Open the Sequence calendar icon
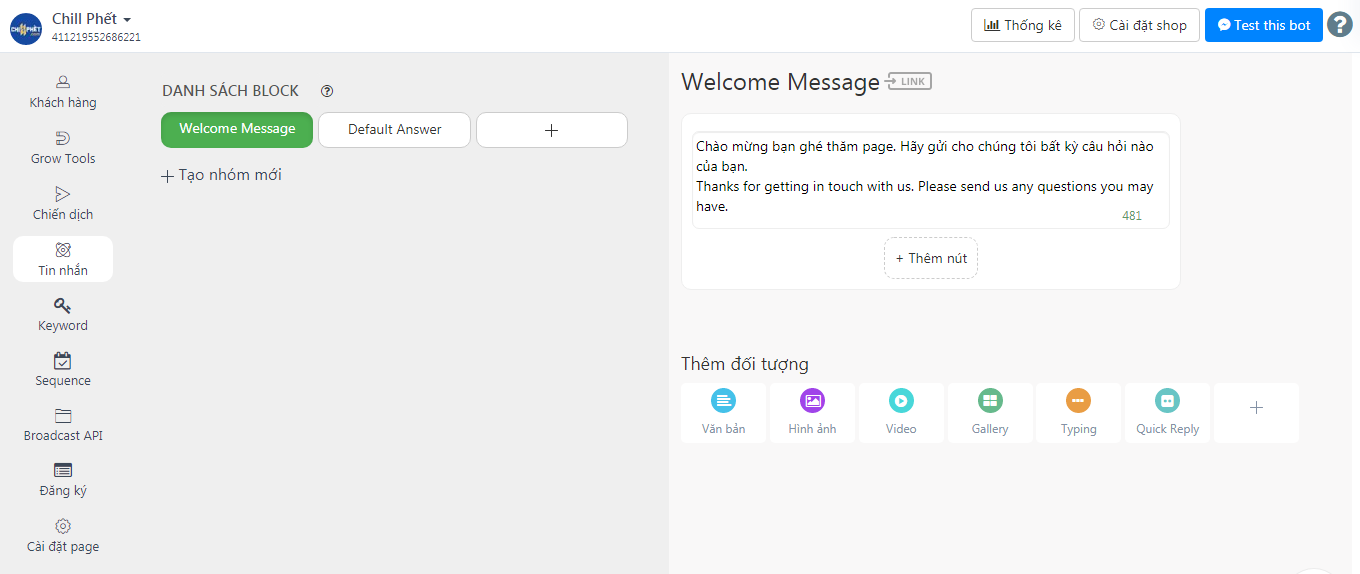 pyautogui.click(x=63, y=361)
